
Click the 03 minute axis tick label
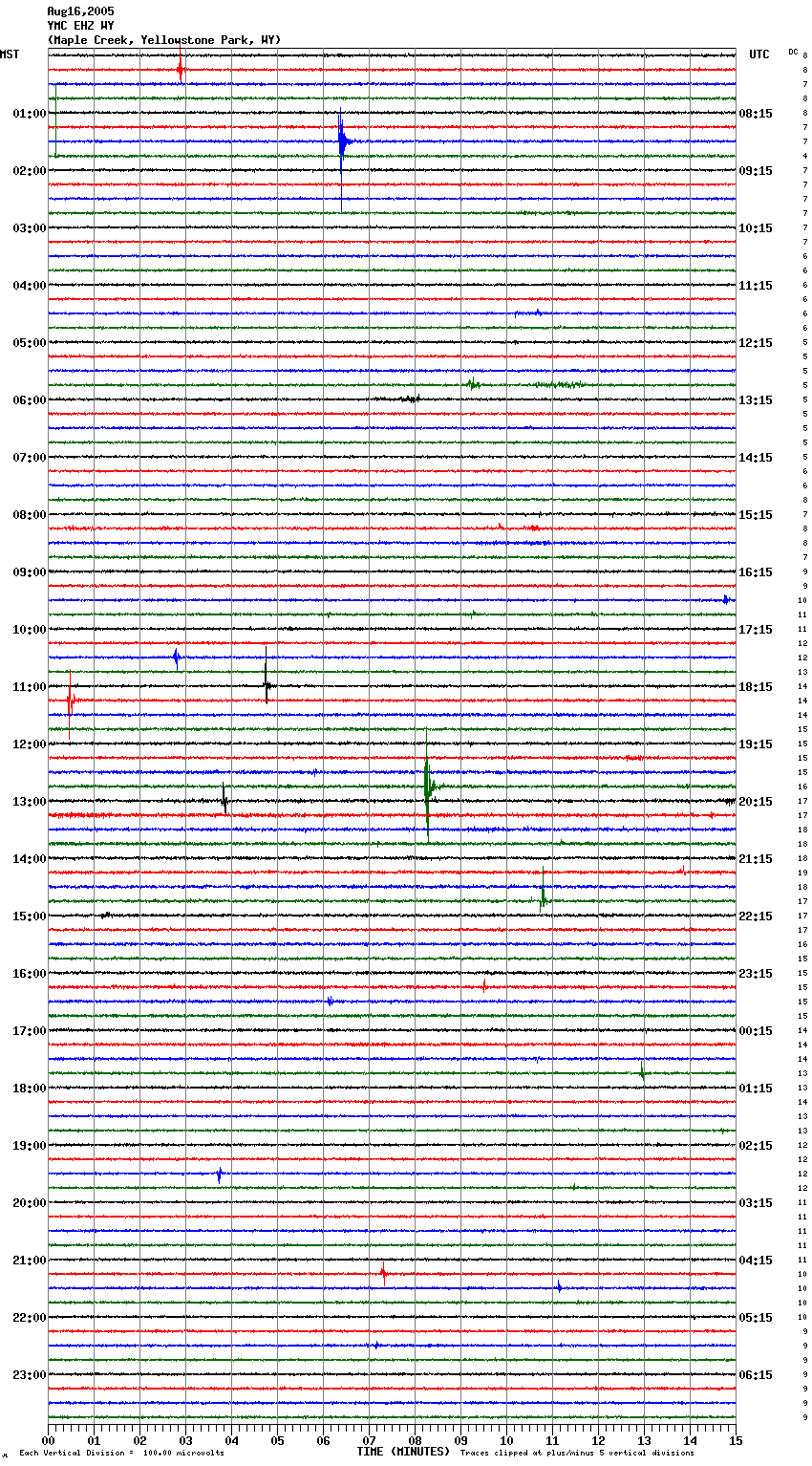point(185,1440)
